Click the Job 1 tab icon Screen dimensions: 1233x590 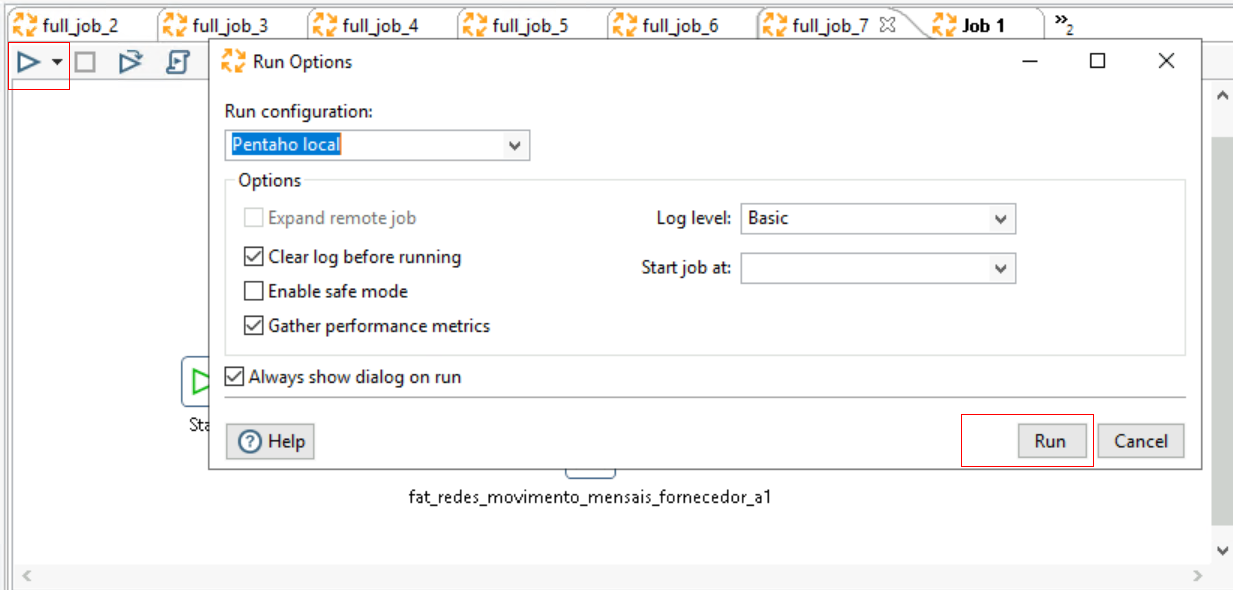coord(946,25)
